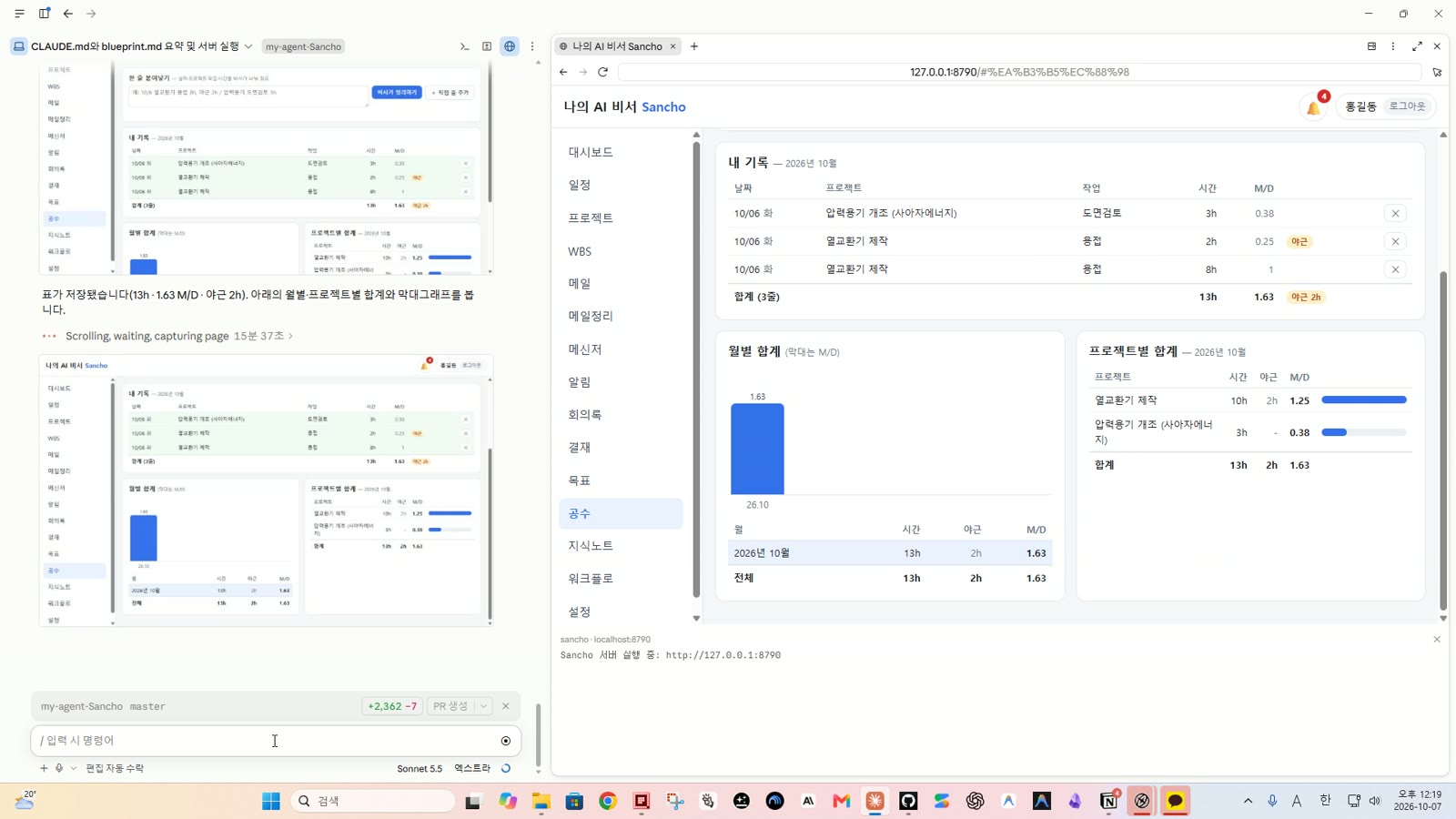
Task: Activate the microphone voice input icon
Action: click(x=59, y=768)
